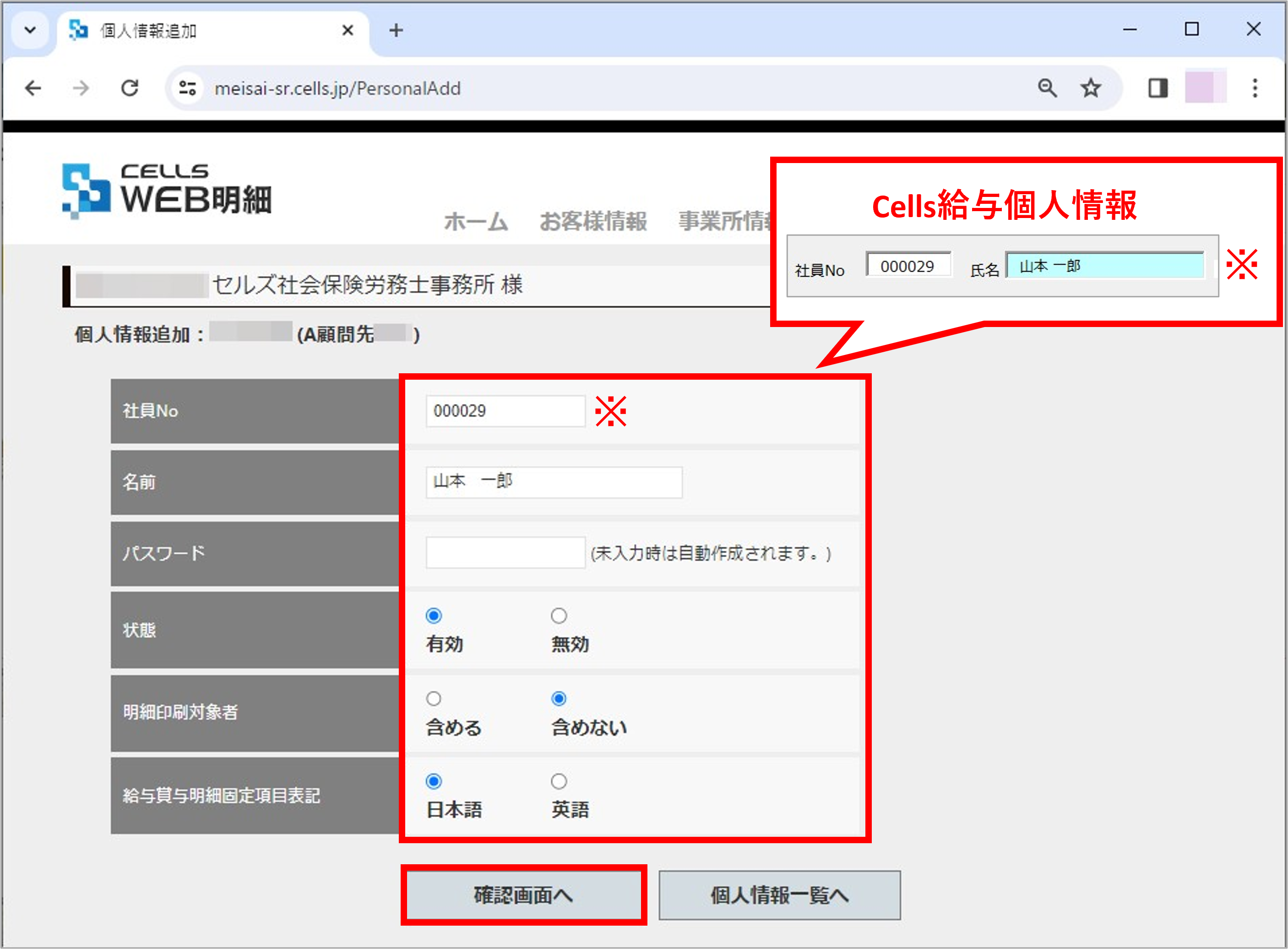Open the browser profile avatar menu
Screen dimensions: 1288x949
pyautogui.click(x=1205, y=88)
